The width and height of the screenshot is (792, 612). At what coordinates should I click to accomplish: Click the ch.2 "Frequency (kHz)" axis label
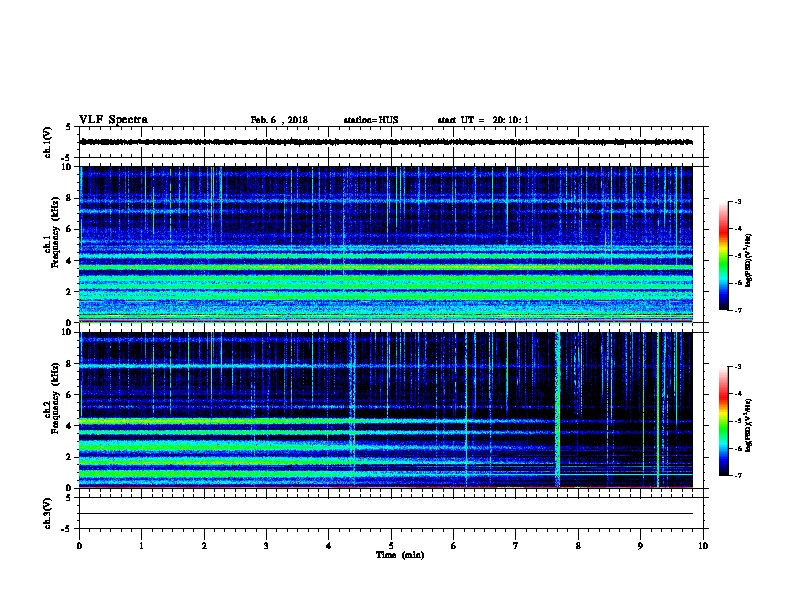(x=55, y=398)
